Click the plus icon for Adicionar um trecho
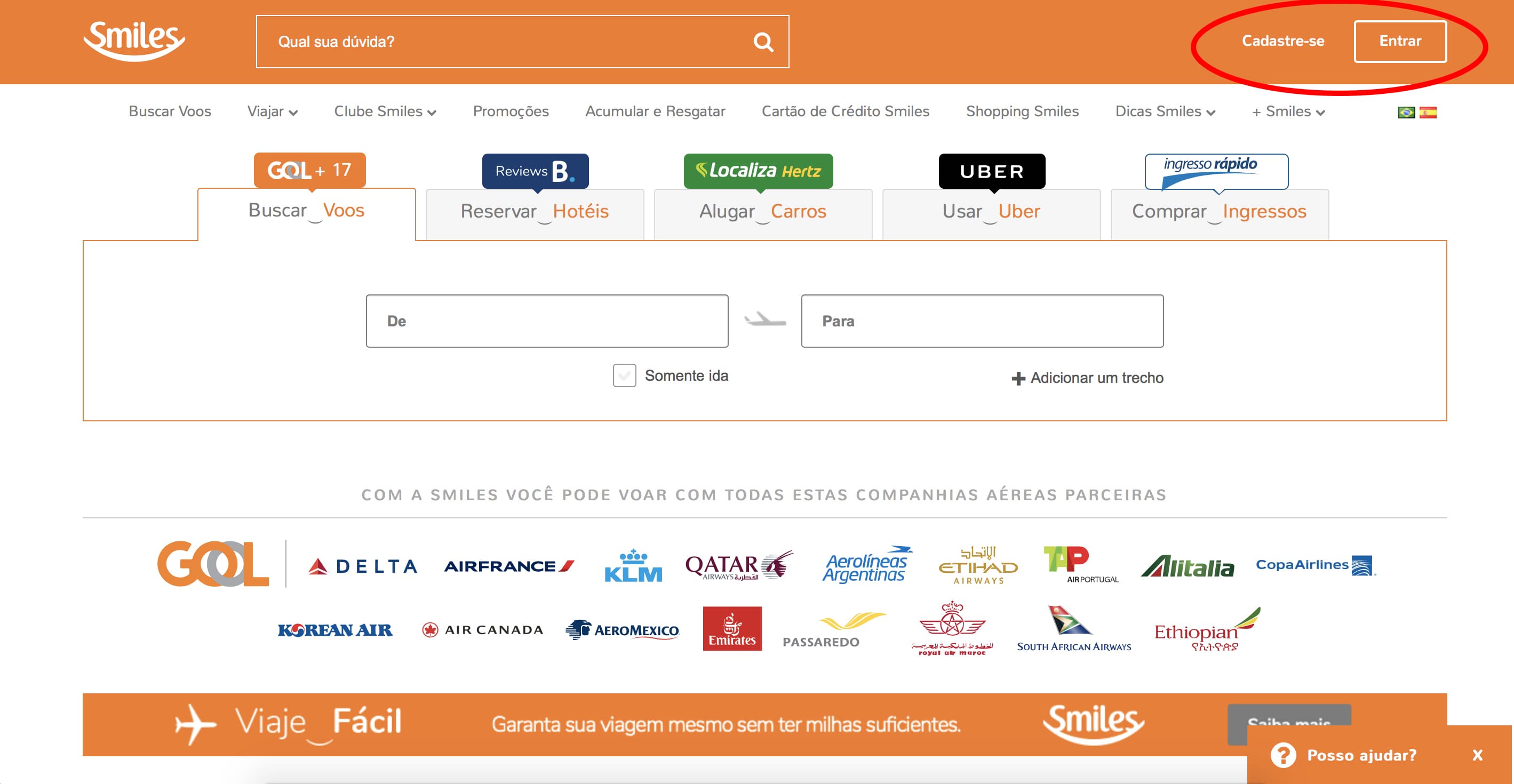 click(1018, 379)
